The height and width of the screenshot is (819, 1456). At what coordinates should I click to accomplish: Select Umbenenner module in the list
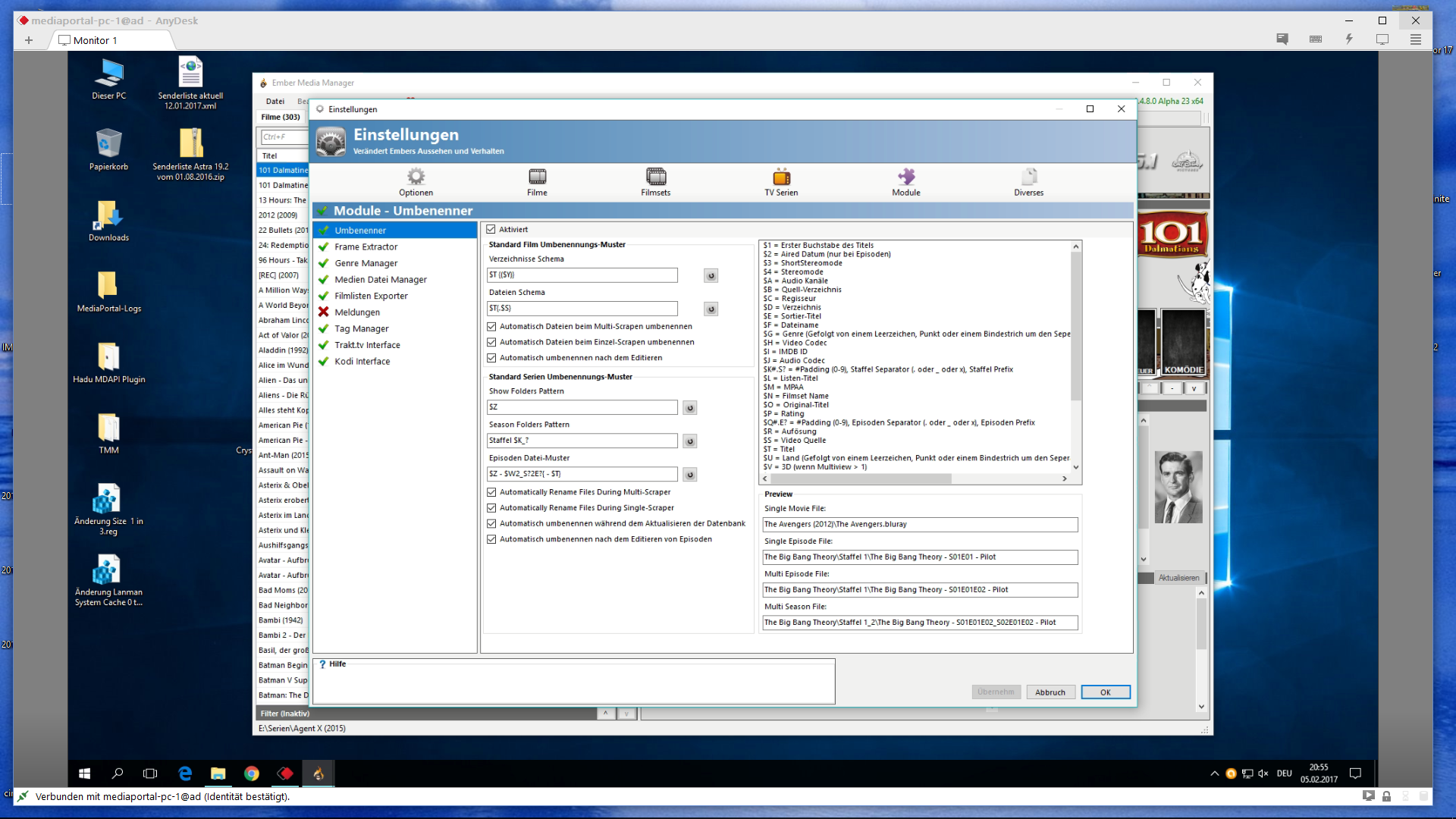pos(395,231)
